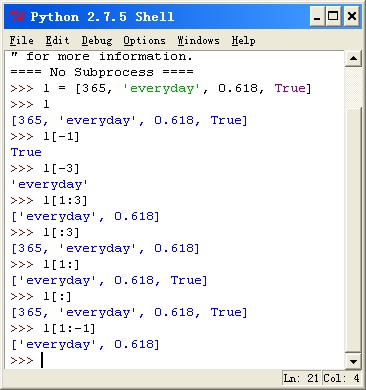Click the standalone 'True' output line

(26, 152)
